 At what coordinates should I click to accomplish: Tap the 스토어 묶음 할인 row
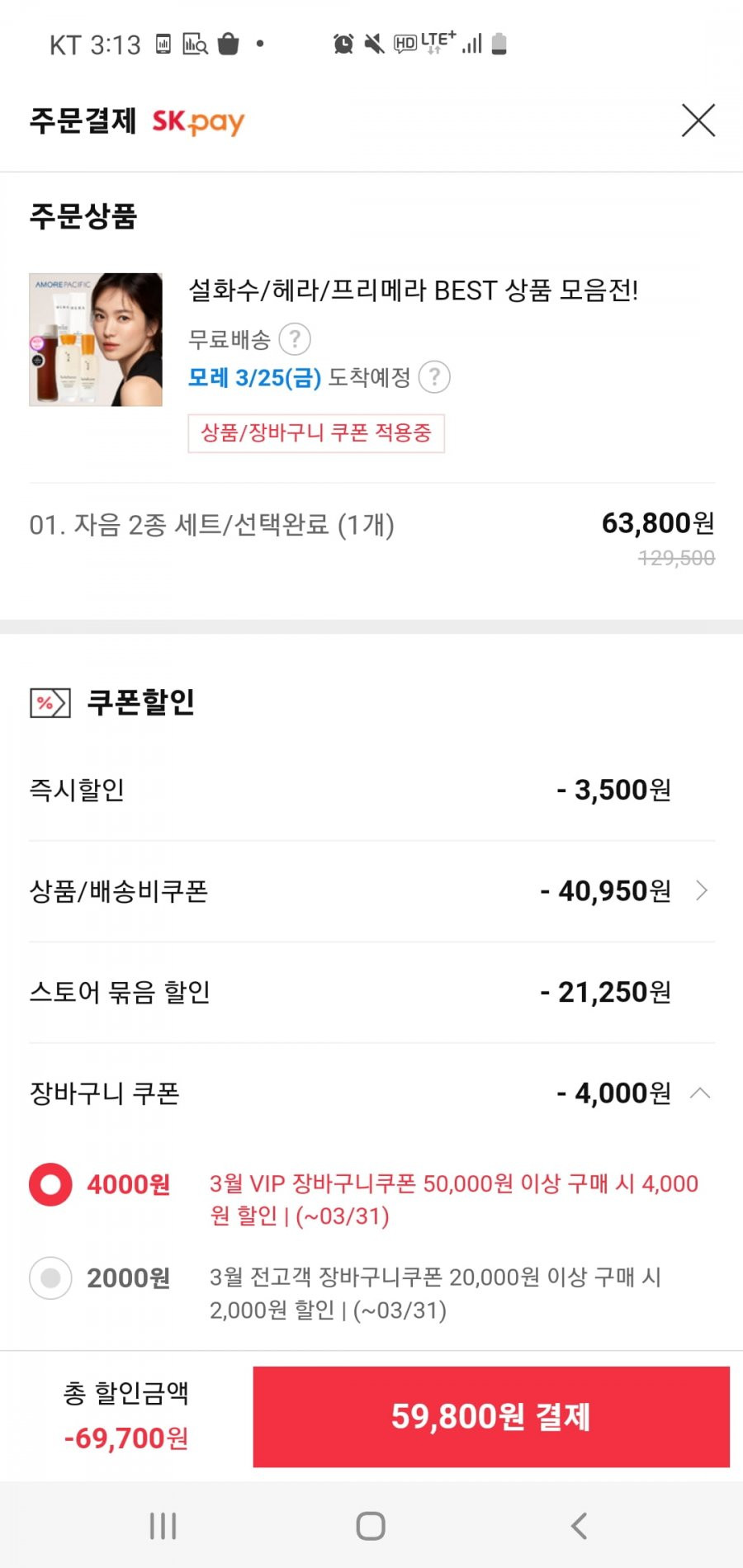point(371,992)
